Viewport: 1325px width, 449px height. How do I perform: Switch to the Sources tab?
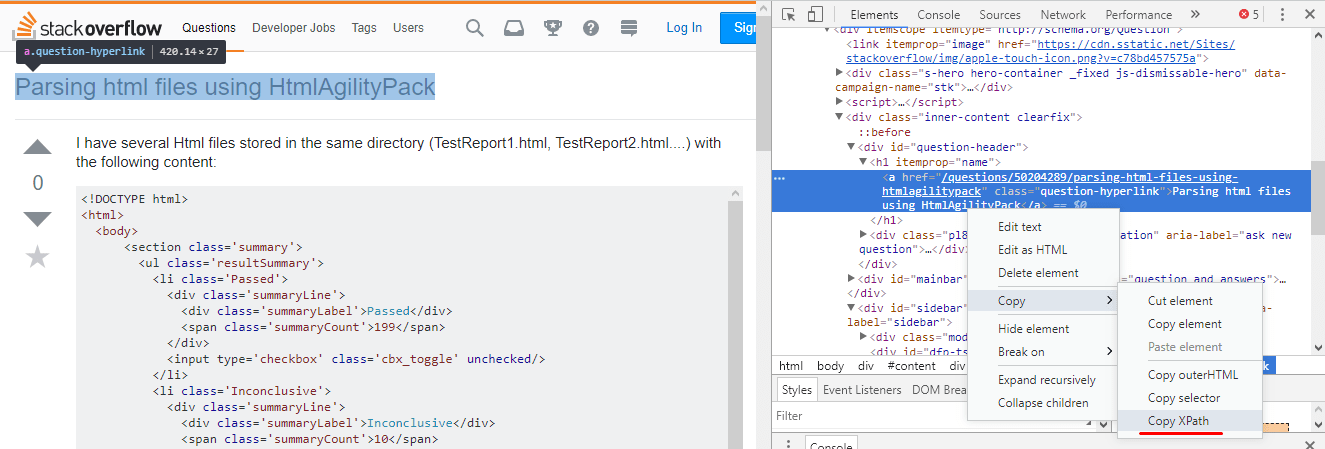click(x=1000, y=14)
